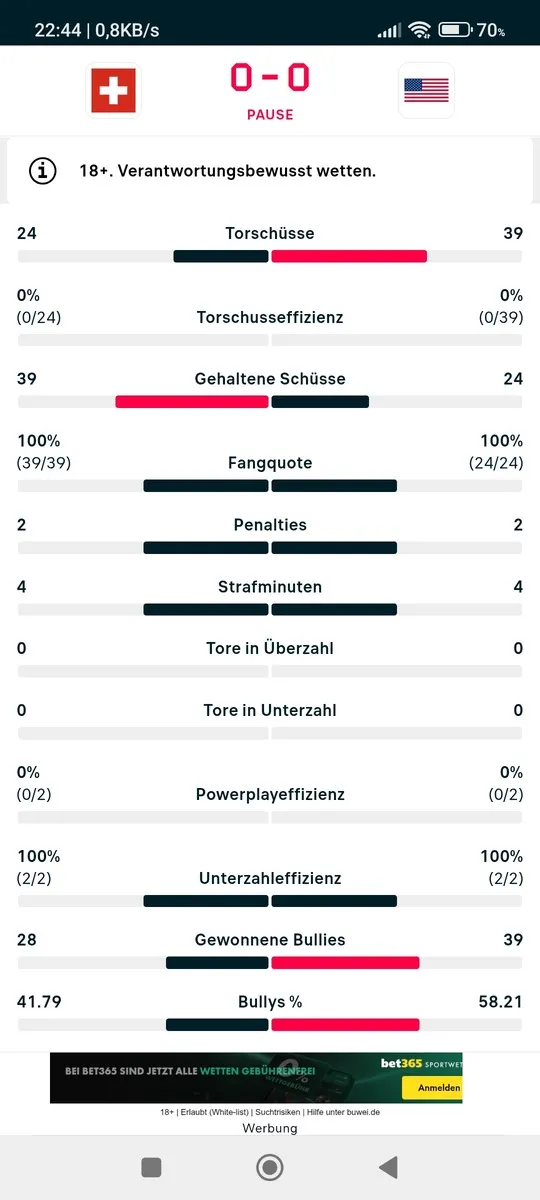This screenshot has height=1200, width=540.
Task: Tap the Verantwortungsbewusst wetten notice text
Action: (x=228, y=171)
